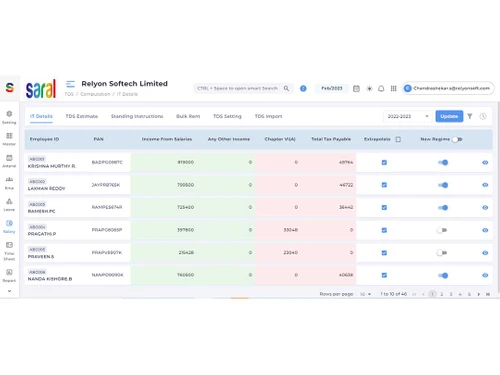The height and width of the screenshot is (375, 500).
Task: Uncheck Extrapolate for NANDA KISHORE B
Action: [x=384, y=275]
